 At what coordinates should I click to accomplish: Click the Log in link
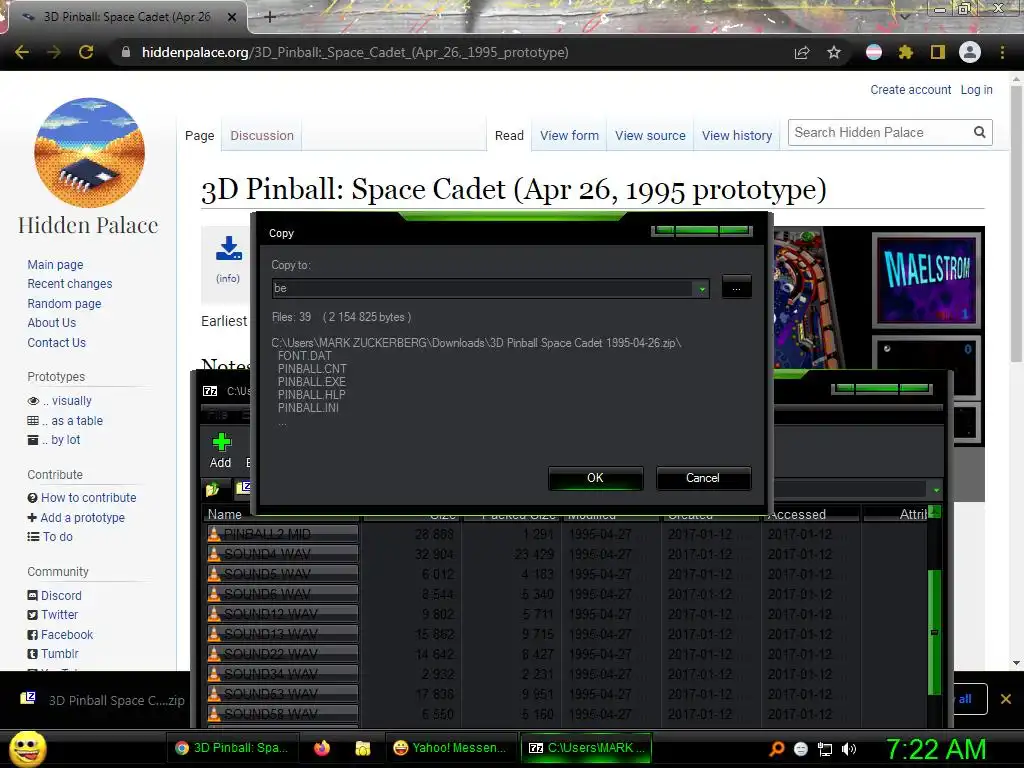pyautogui.click(x=976, y=89)
